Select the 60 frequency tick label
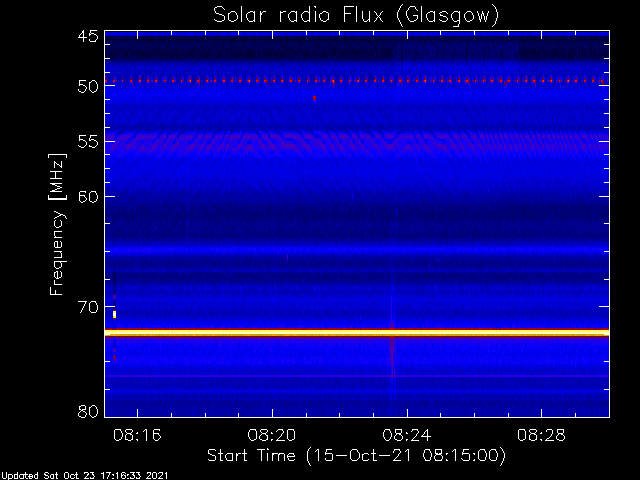The image size is (640, 480). 88,197
